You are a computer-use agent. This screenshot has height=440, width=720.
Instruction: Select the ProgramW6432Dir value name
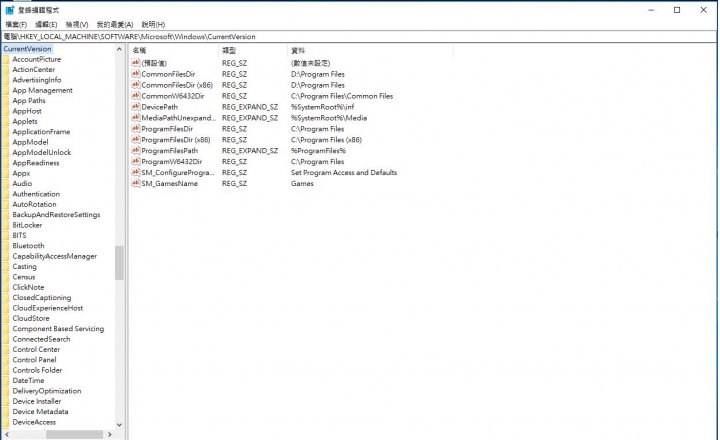tap(172, 162)
